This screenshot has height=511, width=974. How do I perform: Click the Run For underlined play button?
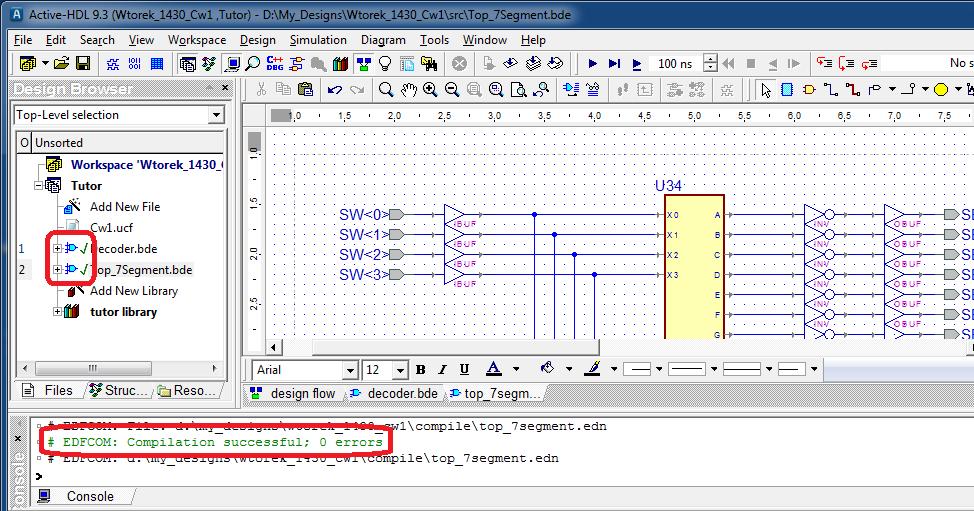click(x=637, y=64)
